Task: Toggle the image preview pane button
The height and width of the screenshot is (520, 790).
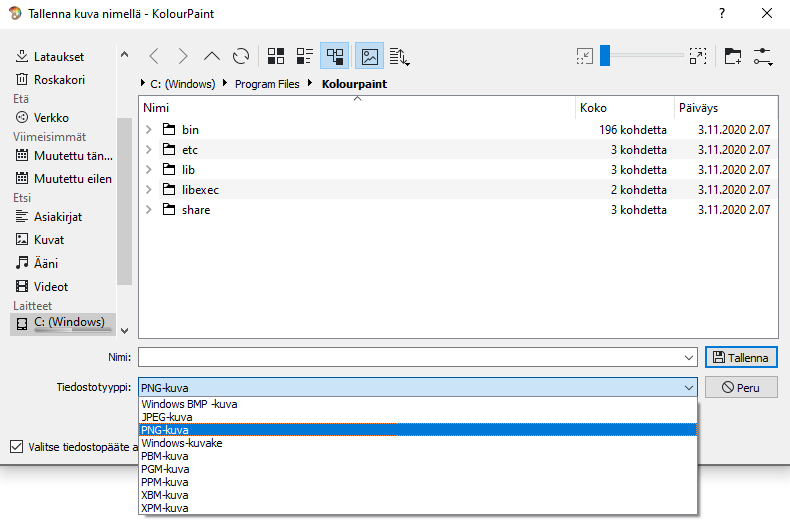Action: point(370,57)
